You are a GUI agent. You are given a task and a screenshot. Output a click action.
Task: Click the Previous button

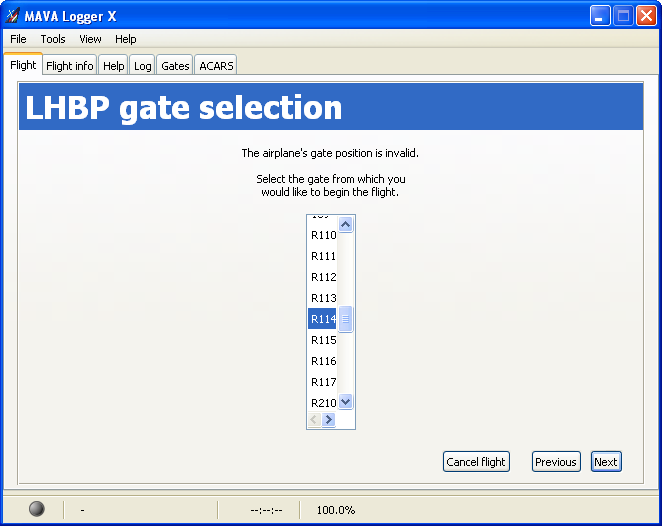click(x=556, y=462)
